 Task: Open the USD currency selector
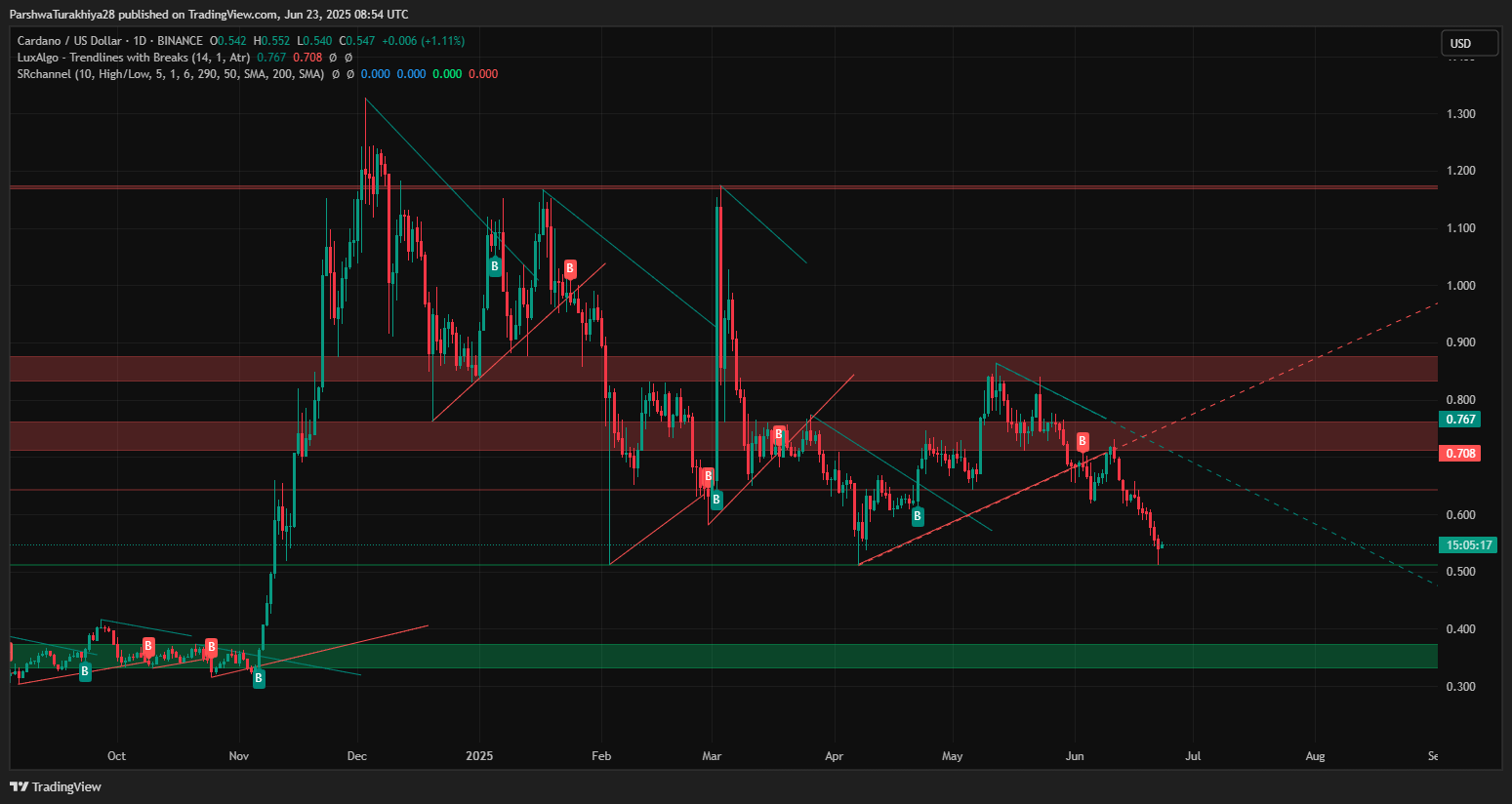1469,43
